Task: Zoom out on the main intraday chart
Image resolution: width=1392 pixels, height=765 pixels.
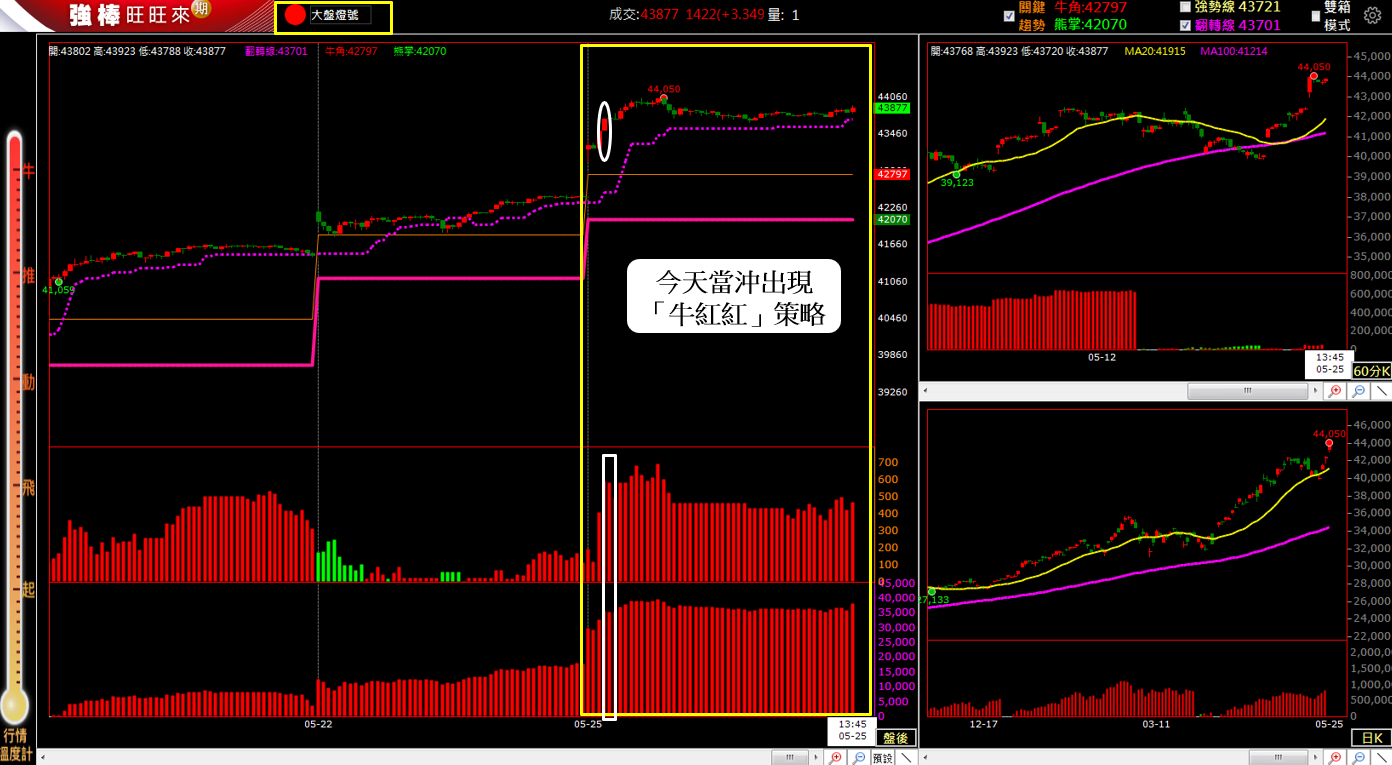Action: (x=858, y=758)
